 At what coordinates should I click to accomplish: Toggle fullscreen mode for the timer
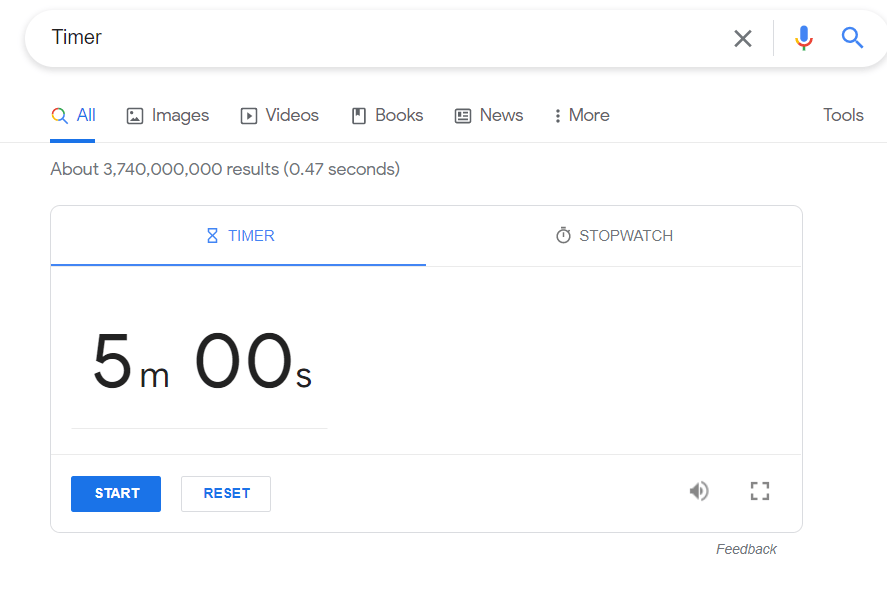point(760,491)
